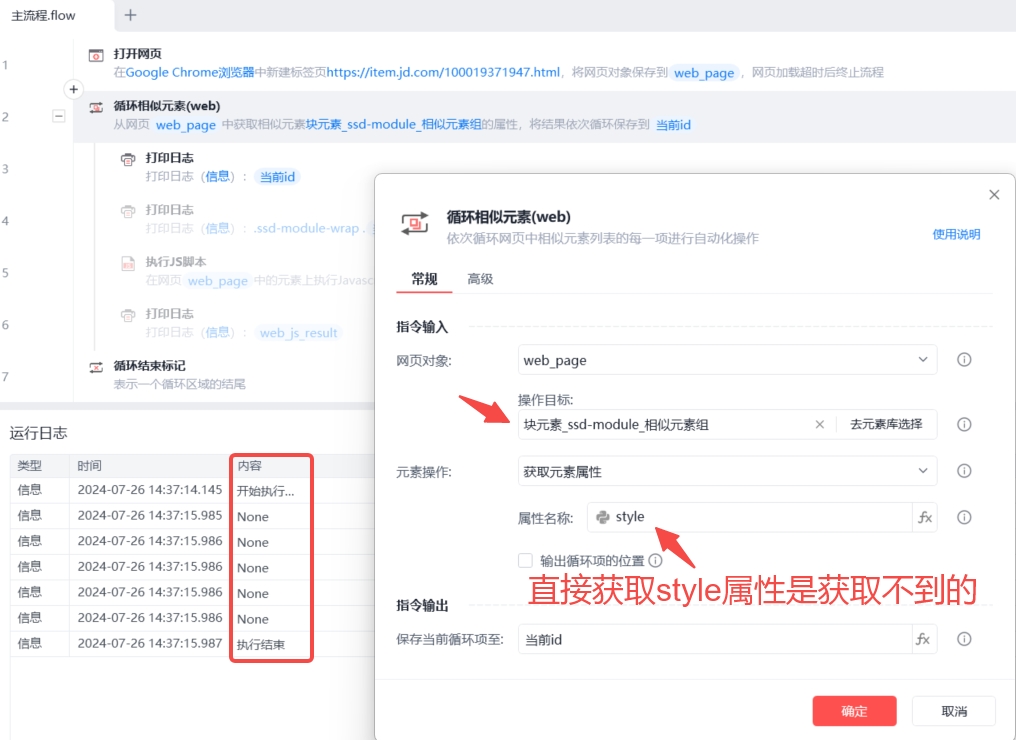Click the 执行JS脚本 step icon
Viewport: 1016px width, 740px height.
coord(128,263)
